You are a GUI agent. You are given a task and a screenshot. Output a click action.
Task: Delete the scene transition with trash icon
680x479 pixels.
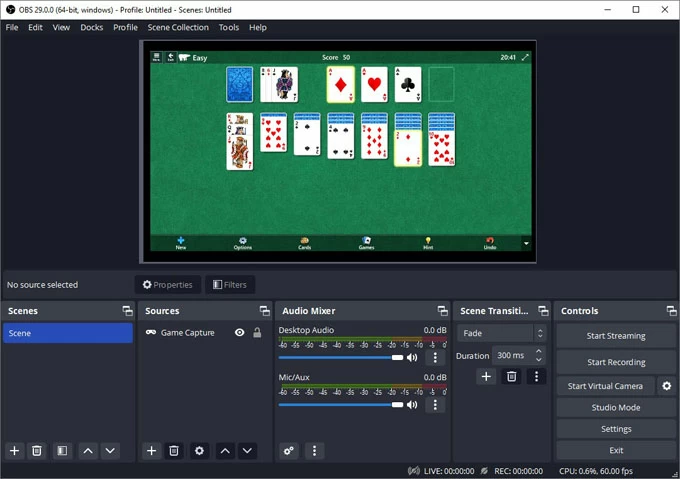tap(512, 377)
